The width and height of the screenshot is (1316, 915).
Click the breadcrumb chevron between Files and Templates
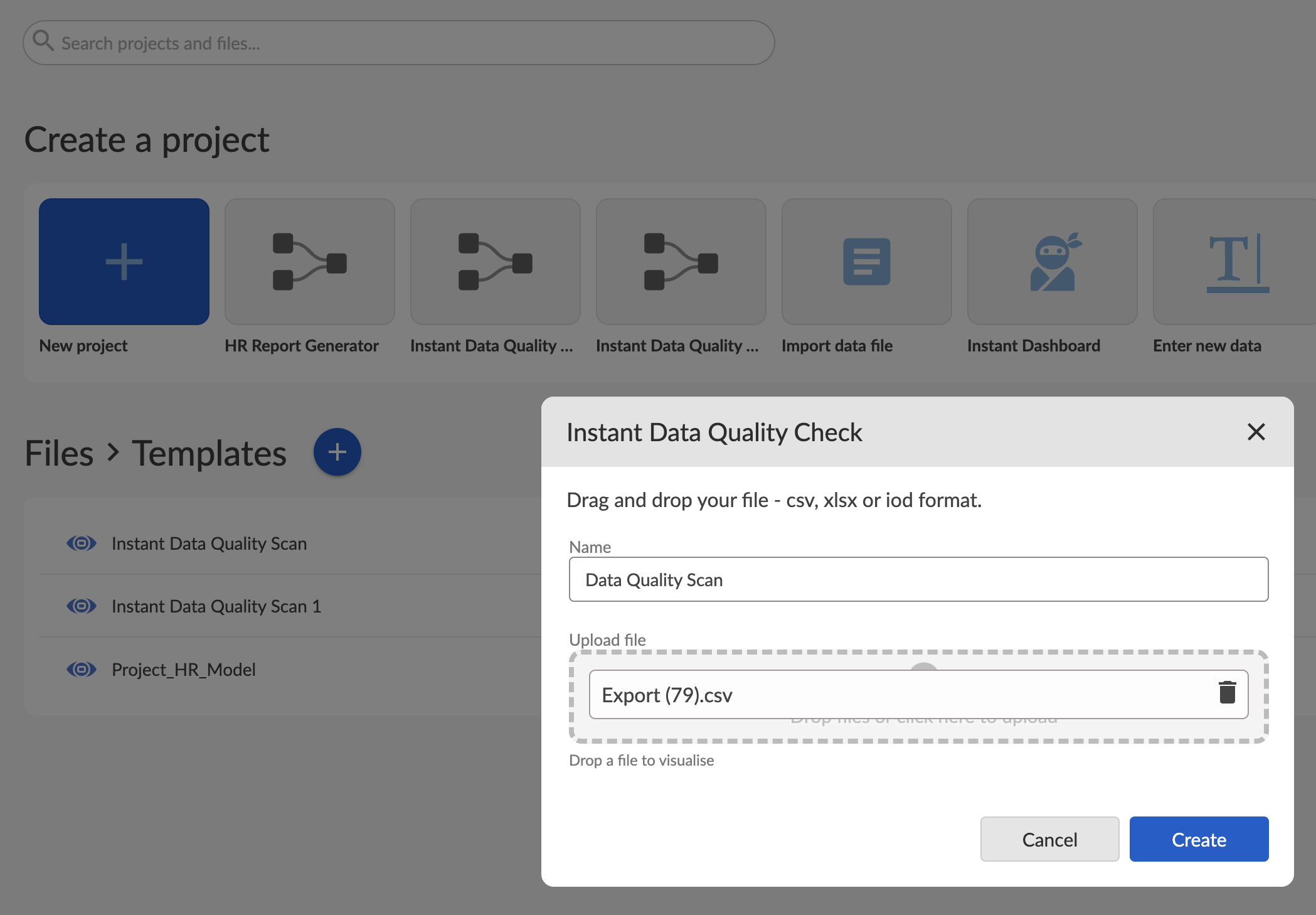point(113,452)
